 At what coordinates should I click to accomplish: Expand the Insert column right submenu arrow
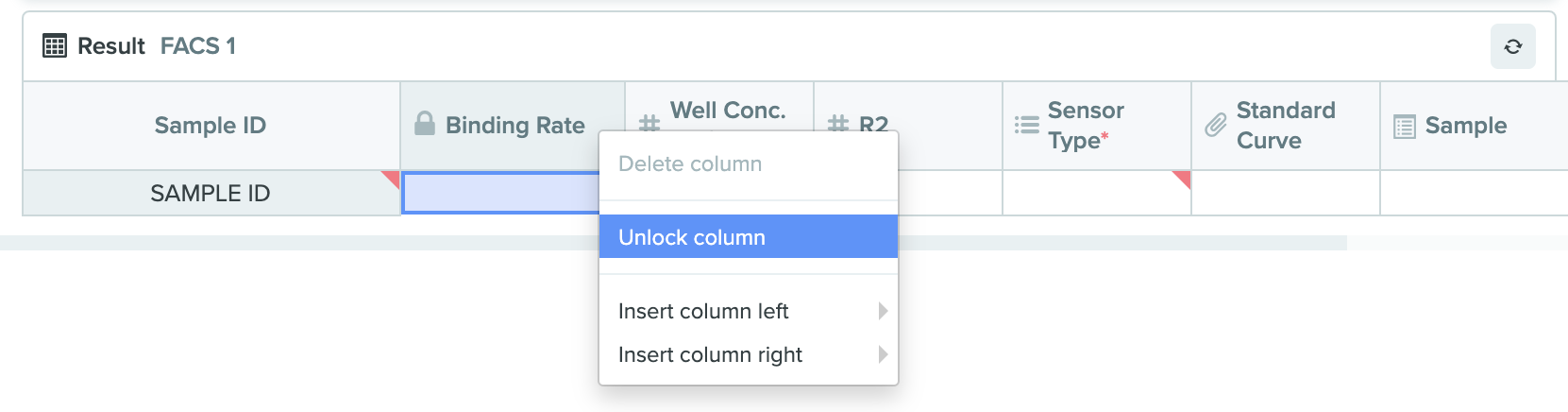coord(883,354)
